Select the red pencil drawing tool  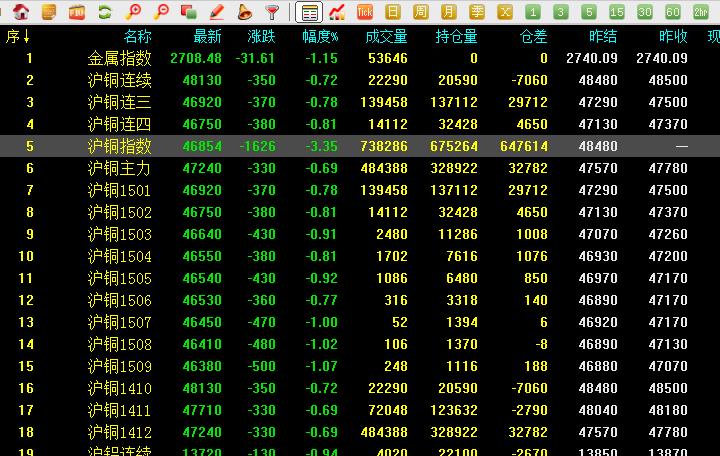(217, 12)
